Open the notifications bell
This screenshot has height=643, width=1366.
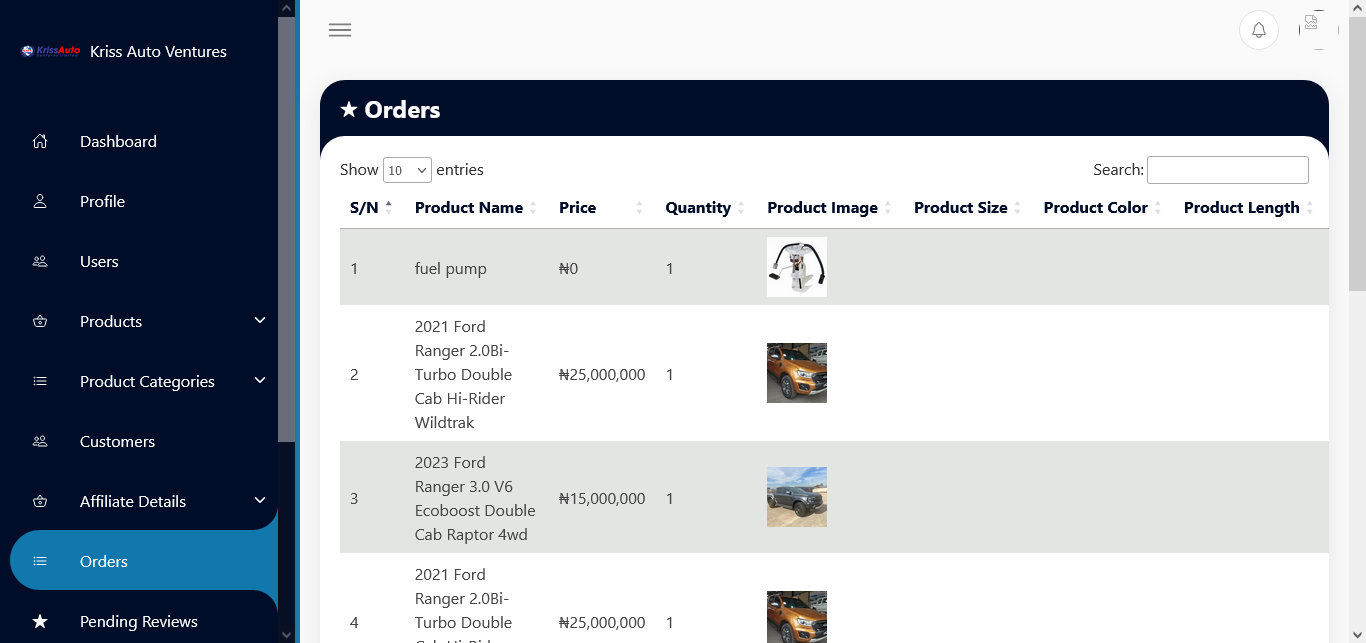click(1259, 29)
